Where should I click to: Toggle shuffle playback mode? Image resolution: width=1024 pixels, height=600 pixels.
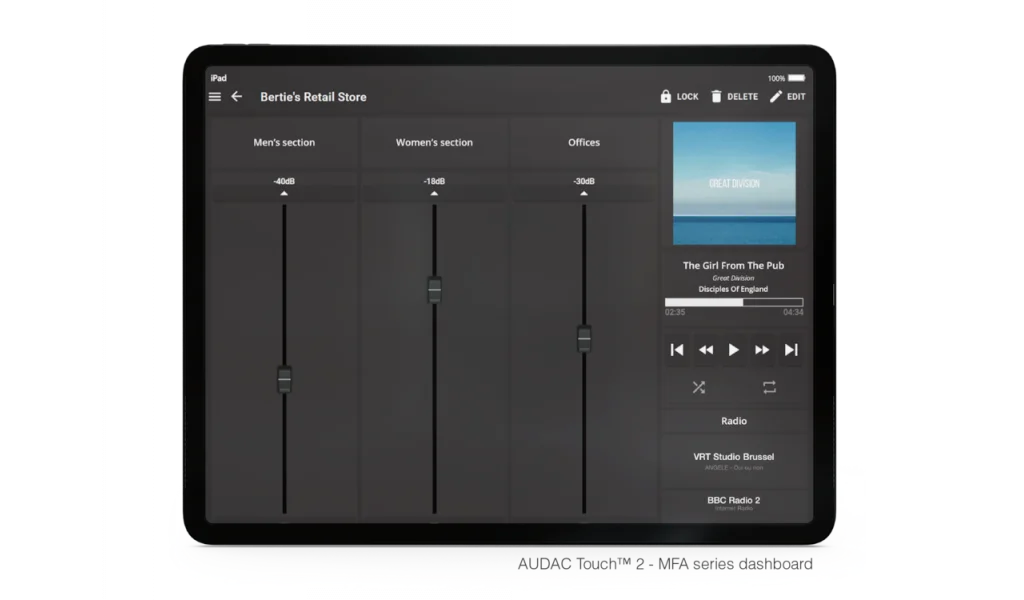(699, 387)
